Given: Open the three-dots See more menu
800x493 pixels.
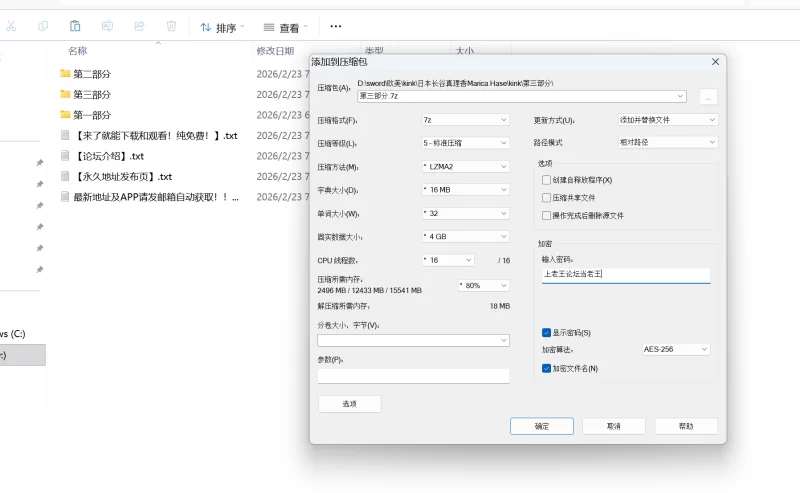Looking at the screenshot, I should (x=335, y=26).
